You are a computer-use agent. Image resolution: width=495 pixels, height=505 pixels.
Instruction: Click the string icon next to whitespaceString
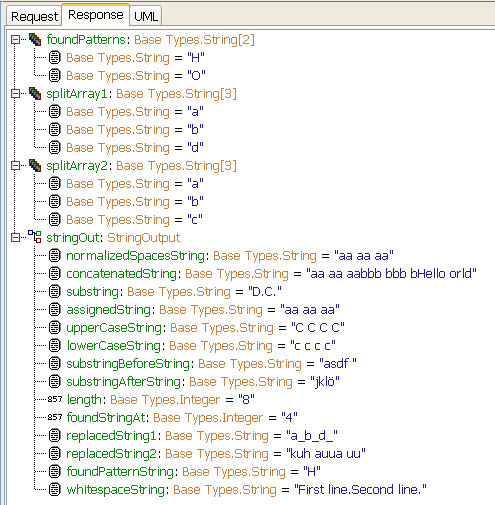point(55,490)
